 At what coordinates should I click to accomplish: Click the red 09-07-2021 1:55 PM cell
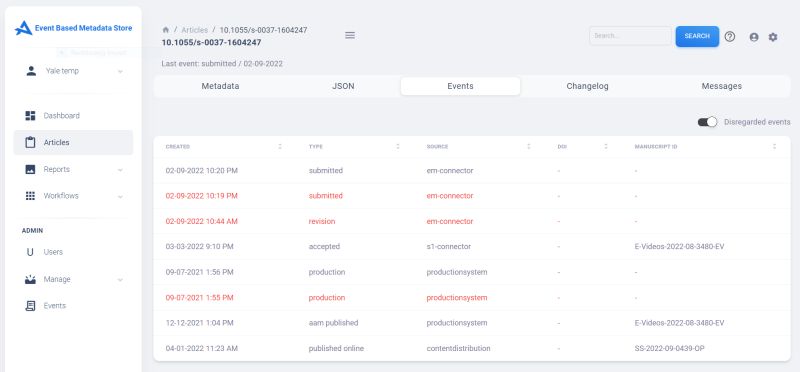click(199, 297)
